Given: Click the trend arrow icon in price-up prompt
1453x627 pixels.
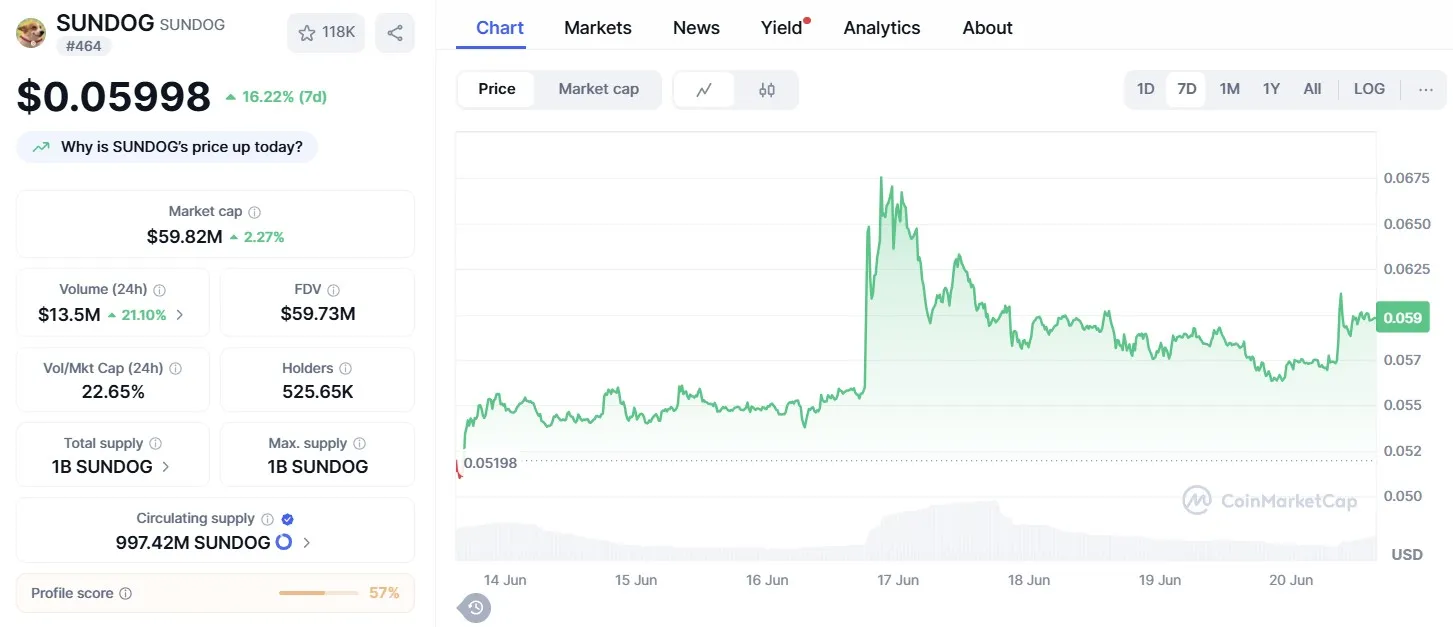Looking at the screenshot, I should pyautogui.click(x=41, y=147).
